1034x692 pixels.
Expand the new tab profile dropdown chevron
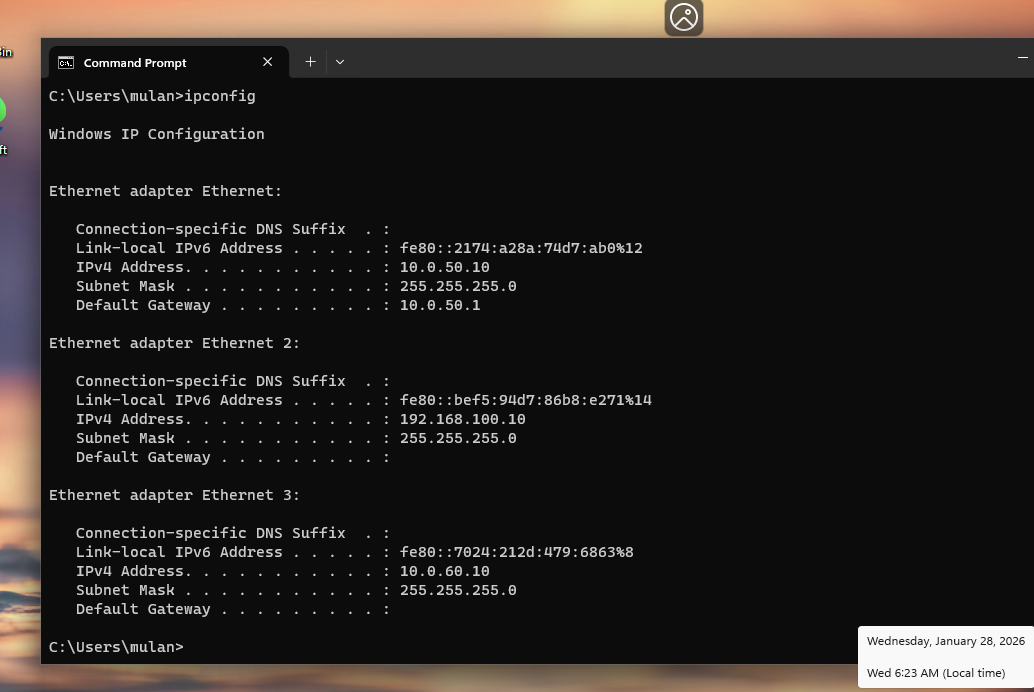(x=340, y=62)
